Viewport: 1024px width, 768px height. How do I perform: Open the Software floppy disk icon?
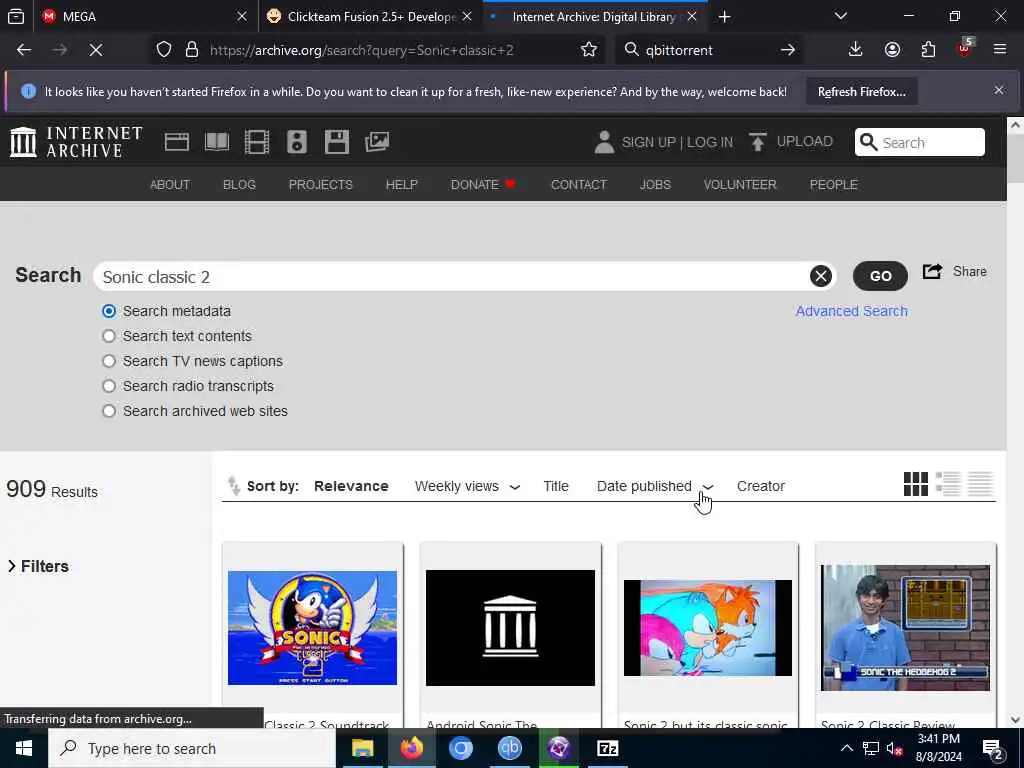[337, 142]
